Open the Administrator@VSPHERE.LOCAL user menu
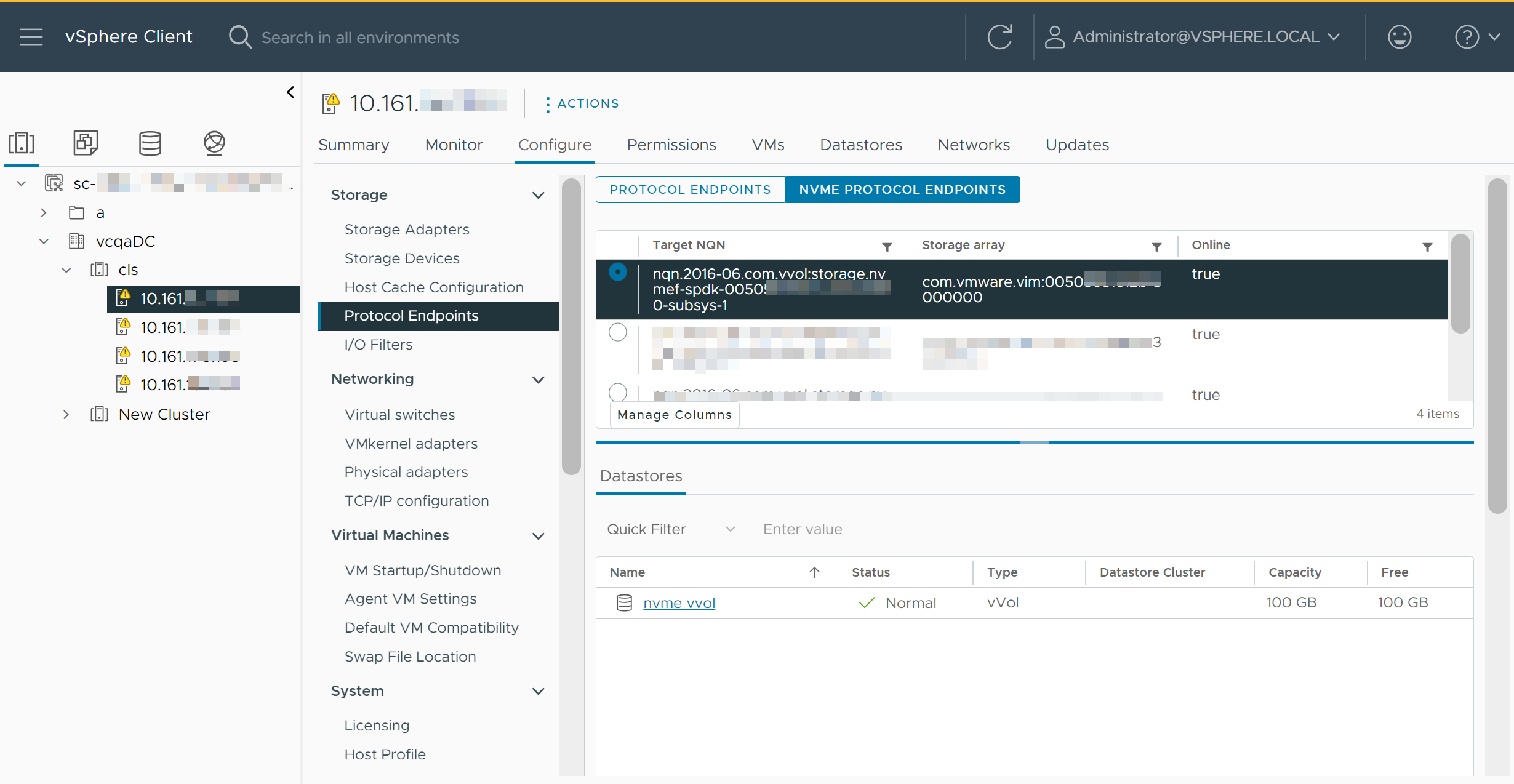 (1193, 37)
